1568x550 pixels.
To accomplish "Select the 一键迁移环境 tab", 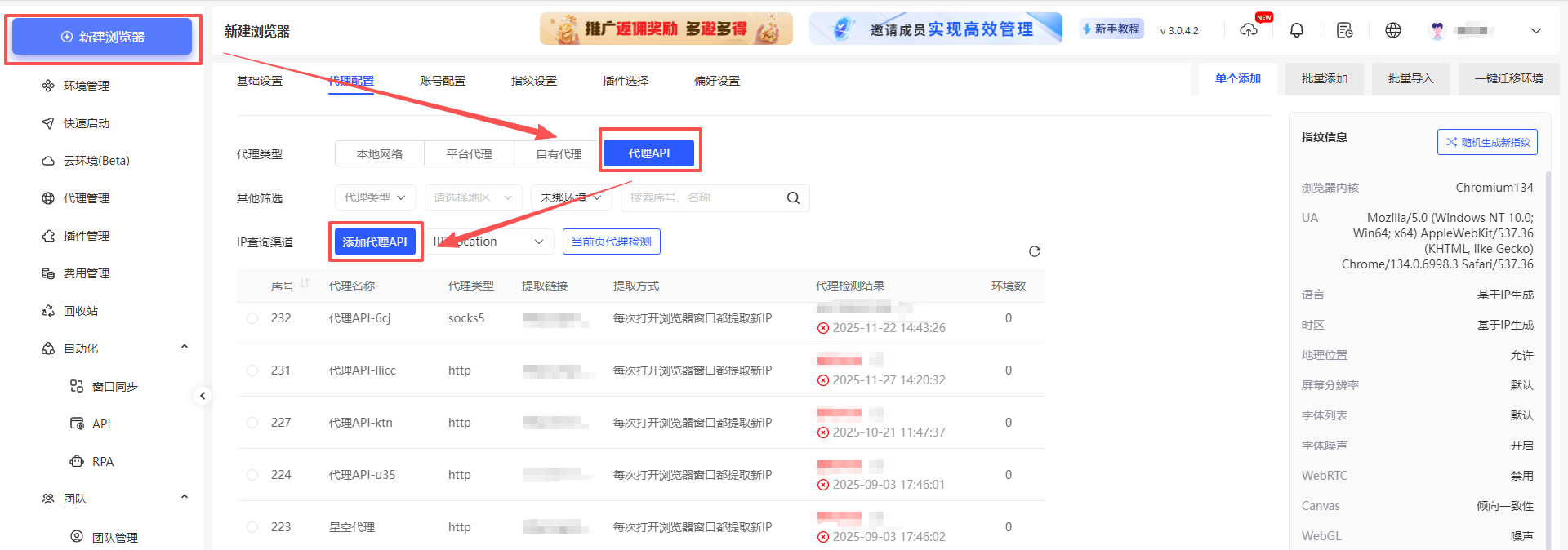I will [1509, 79].
